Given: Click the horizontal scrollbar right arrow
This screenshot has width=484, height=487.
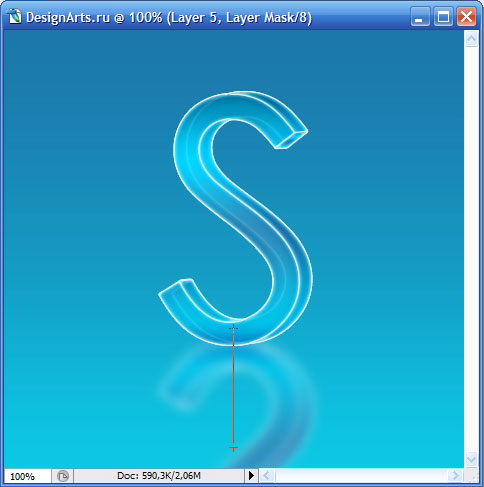Looking at the screenshot, I should tap(455, 475).
